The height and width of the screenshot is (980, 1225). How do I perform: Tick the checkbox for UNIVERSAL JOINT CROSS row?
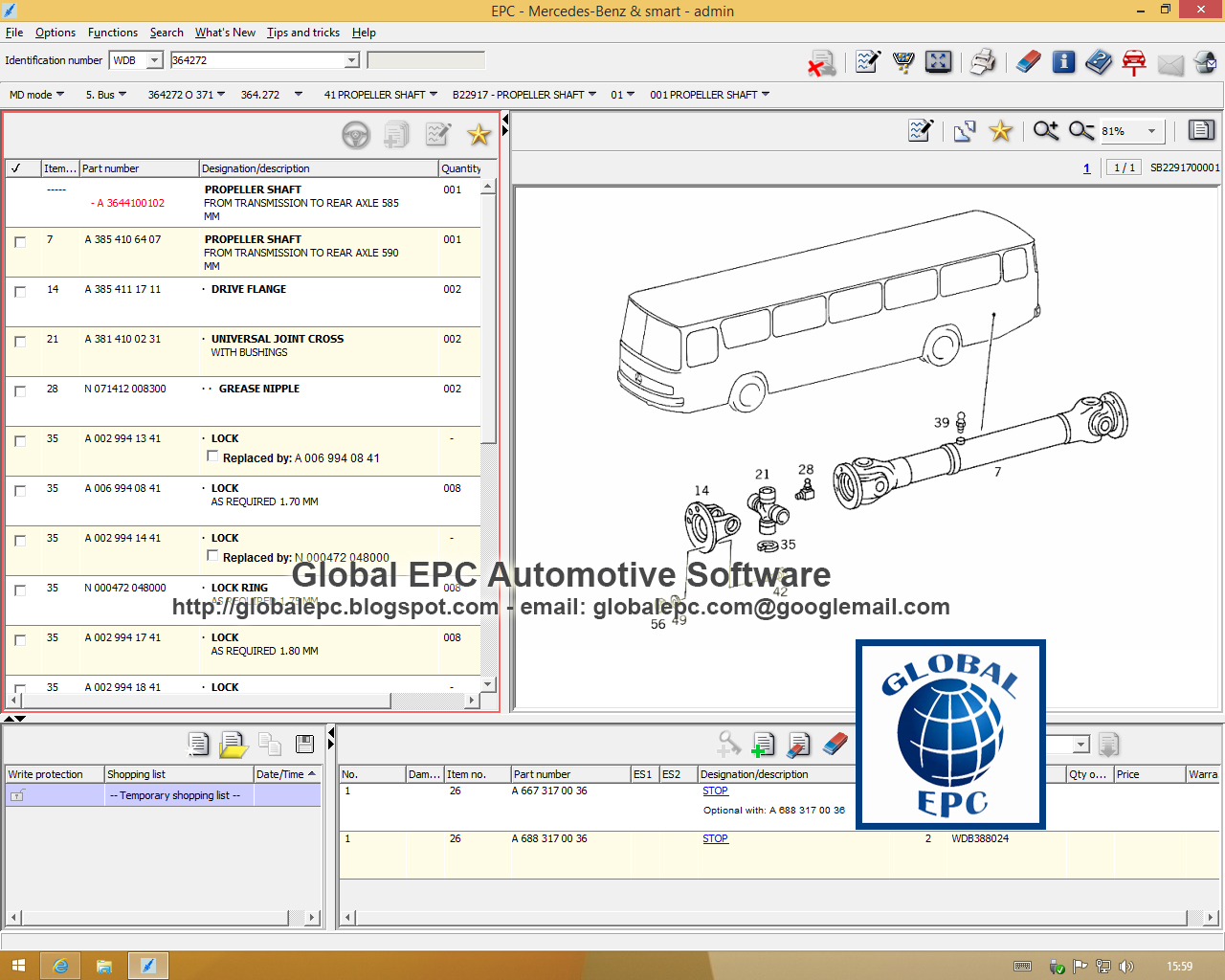coord(20,342)
